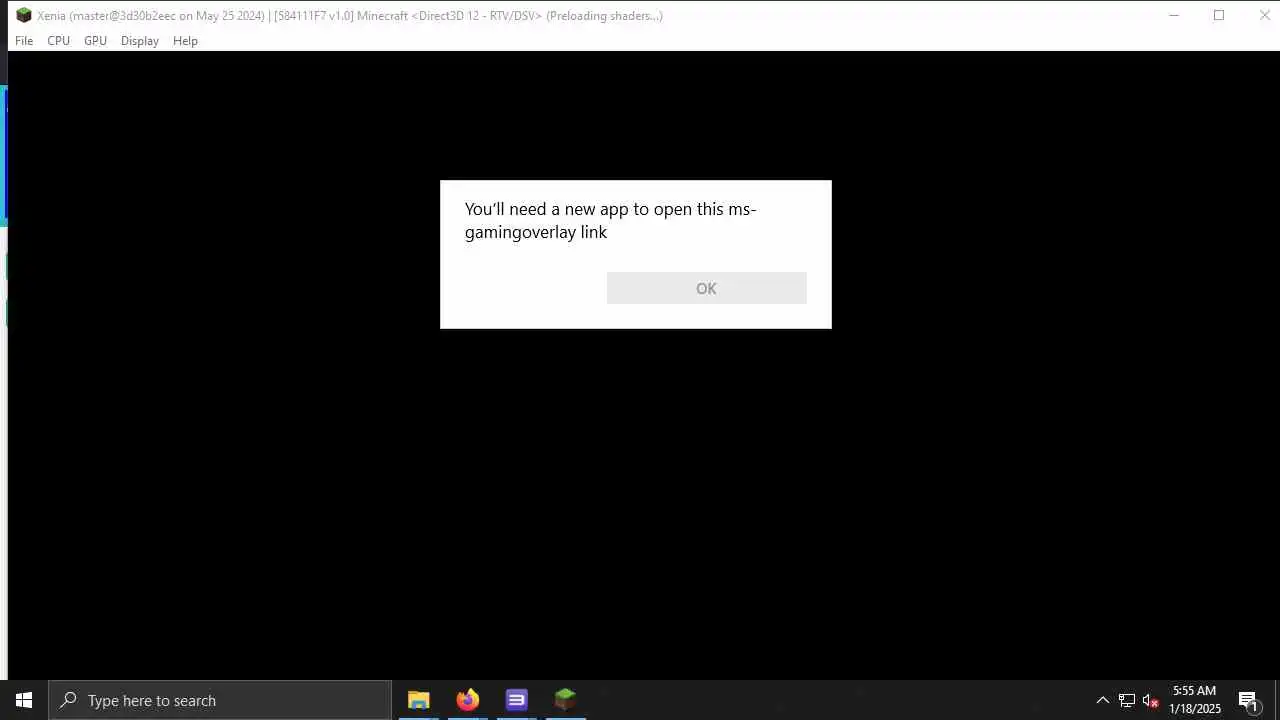
Task: Open the CPU menu
Action: coord(58,41)
